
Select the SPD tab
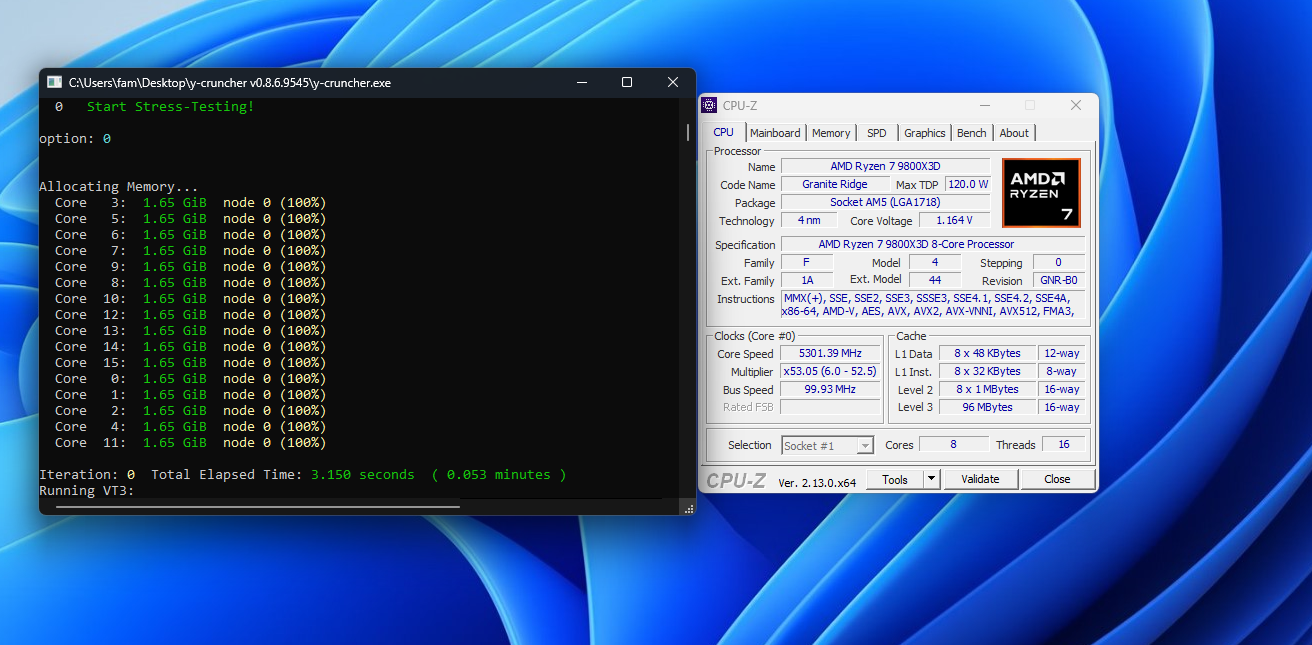pyautogui.click(x=876, y=133)
